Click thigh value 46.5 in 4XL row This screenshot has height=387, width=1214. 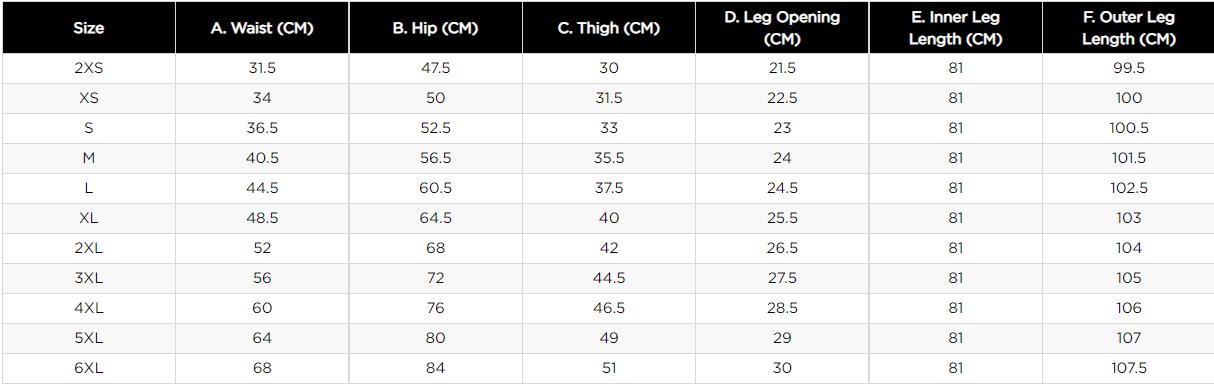point(609,308)
